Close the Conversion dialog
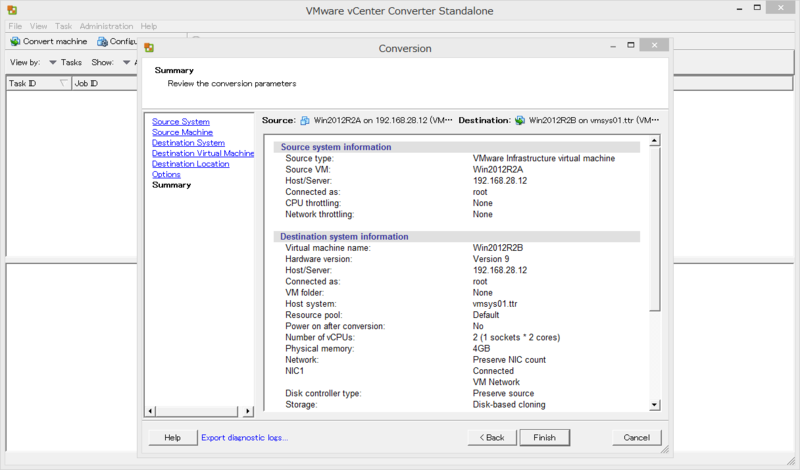The height and width of the screenshot is (470, 800). point(654,45)
